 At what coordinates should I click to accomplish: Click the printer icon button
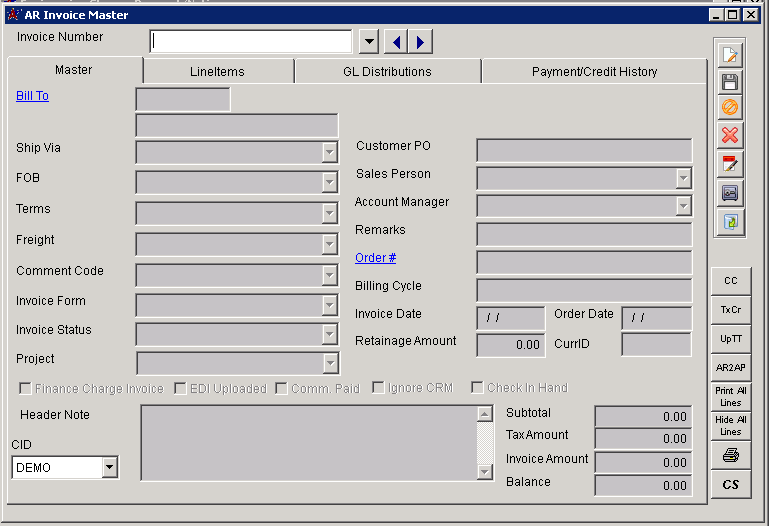(730, 456)
